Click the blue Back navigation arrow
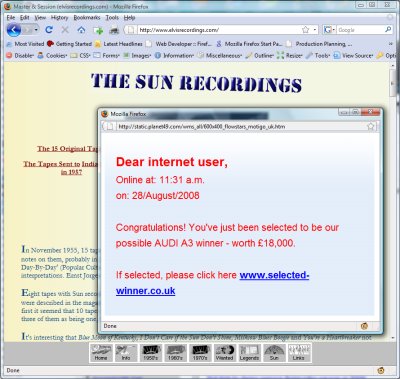Viewport: 400px width, 379px height. (14, 30)
